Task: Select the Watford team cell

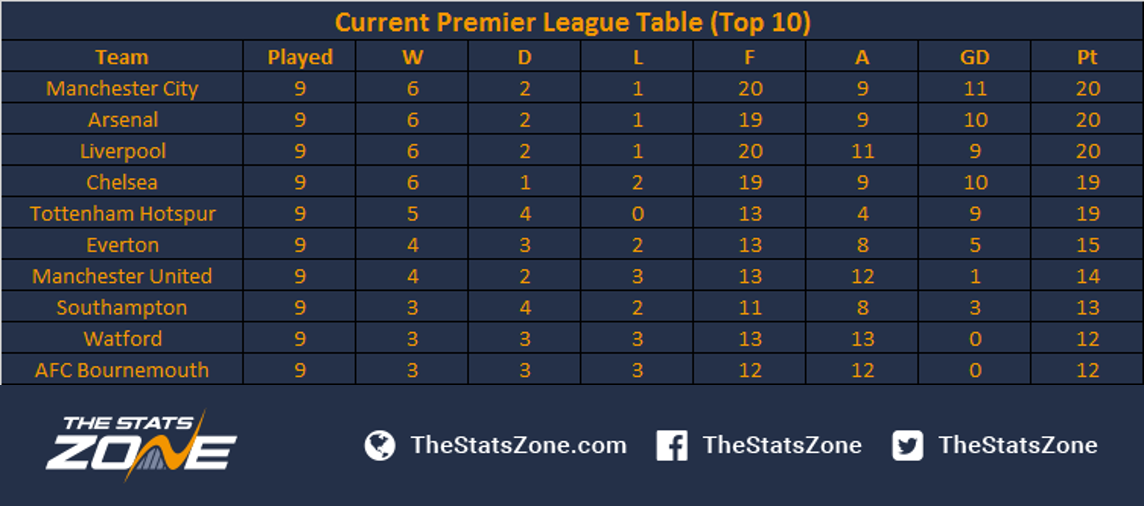Action: [x=122, y=339]
